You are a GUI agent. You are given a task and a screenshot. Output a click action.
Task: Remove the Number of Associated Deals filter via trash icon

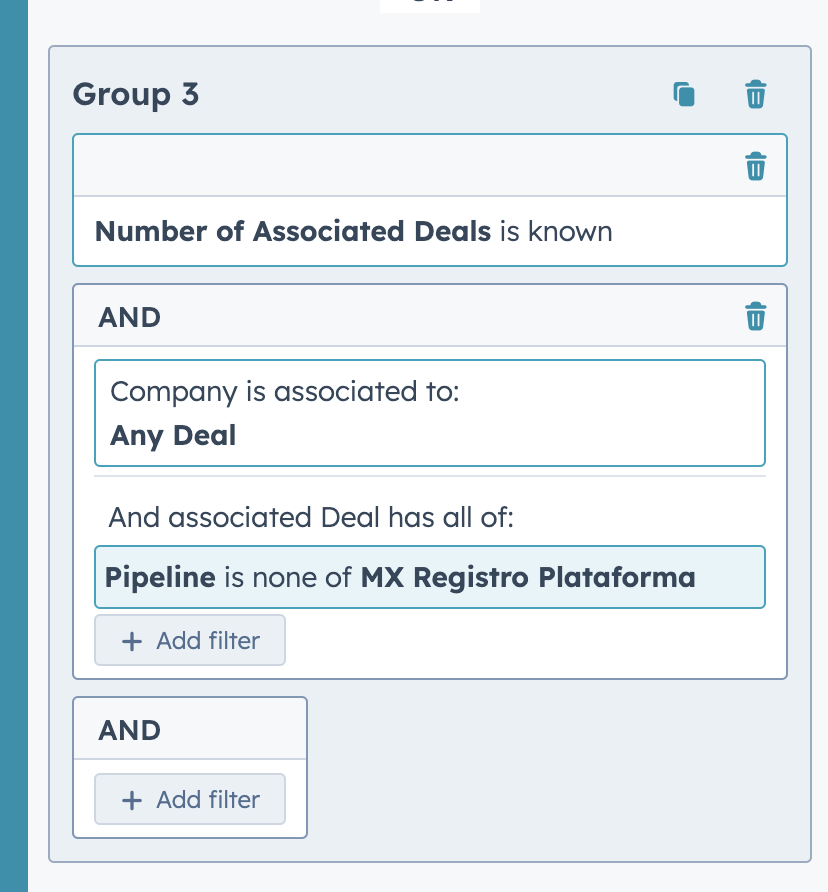point(755,166)
